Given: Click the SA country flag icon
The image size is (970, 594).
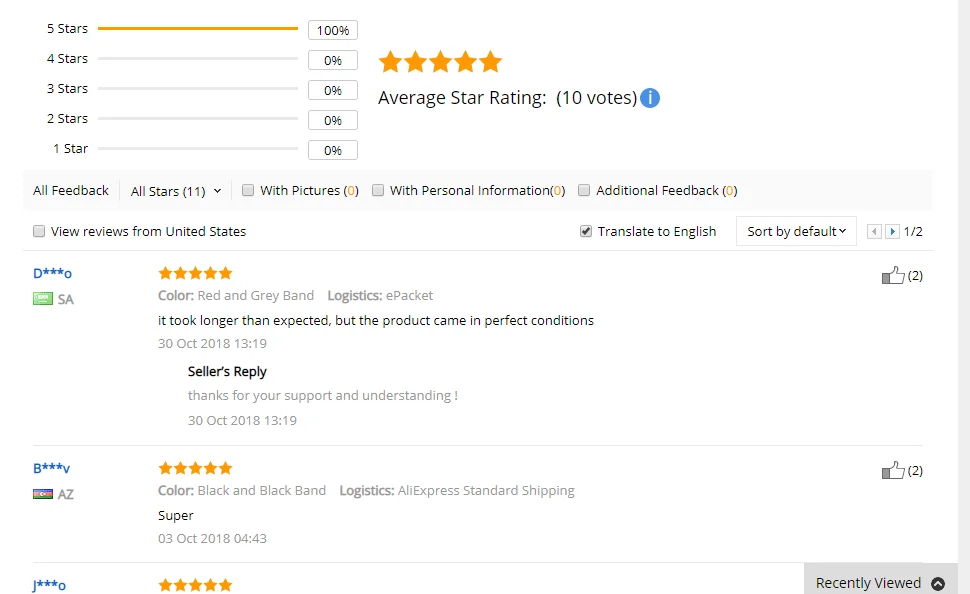Looking at the screenshot, I should click(43, 299).
